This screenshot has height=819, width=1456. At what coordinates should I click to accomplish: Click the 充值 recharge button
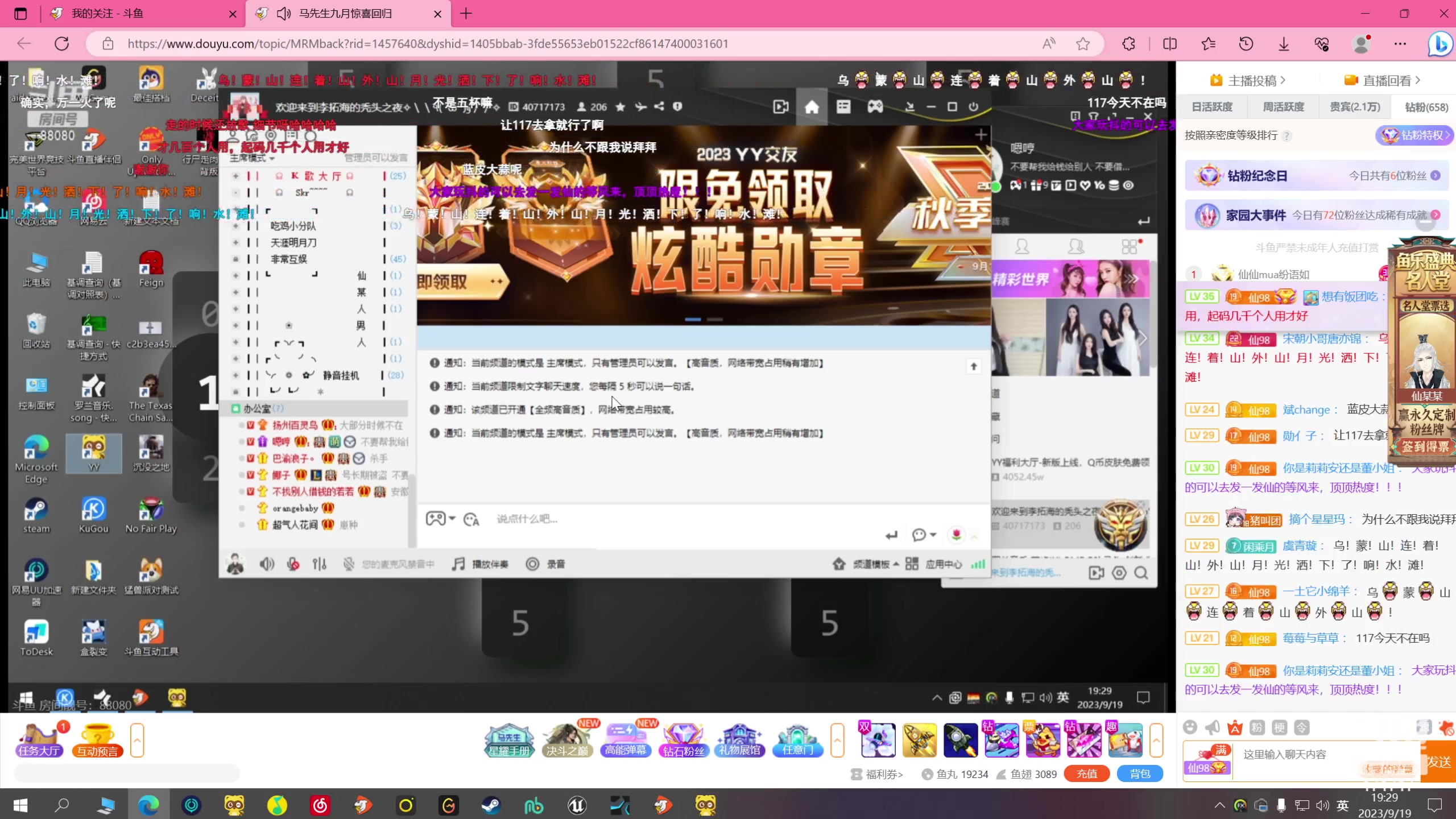[1086, 773]
